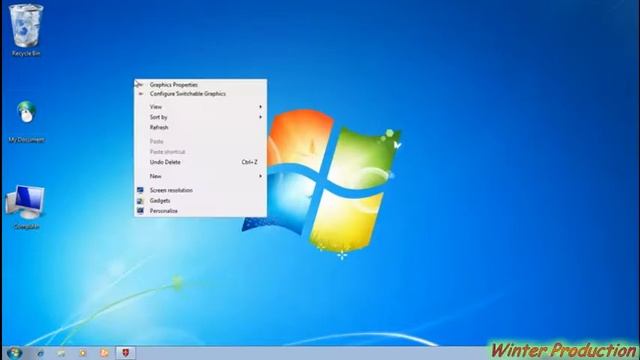Select the Computer desktop icon
This screenshot has height=360, width=640.
point(26,207)
